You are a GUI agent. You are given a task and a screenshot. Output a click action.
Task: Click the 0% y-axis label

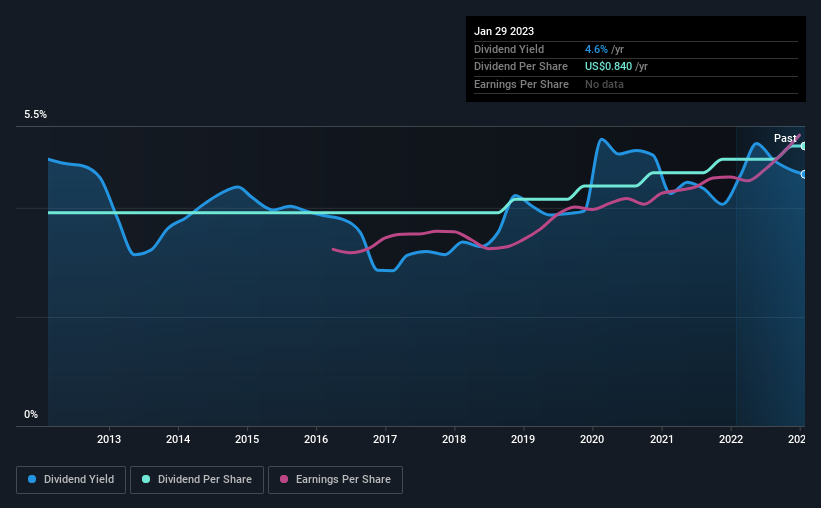tap(31, 414)
